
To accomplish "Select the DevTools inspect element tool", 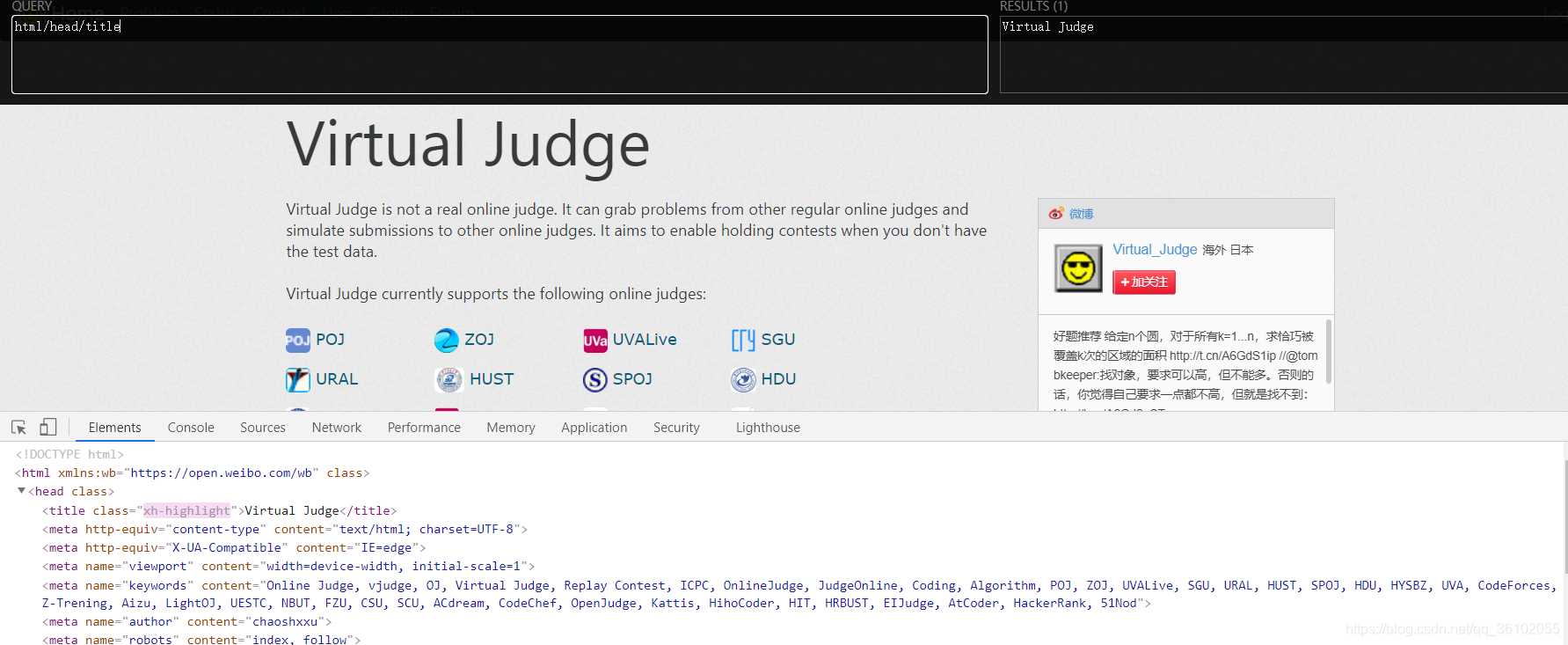I will tap(18, 428).
